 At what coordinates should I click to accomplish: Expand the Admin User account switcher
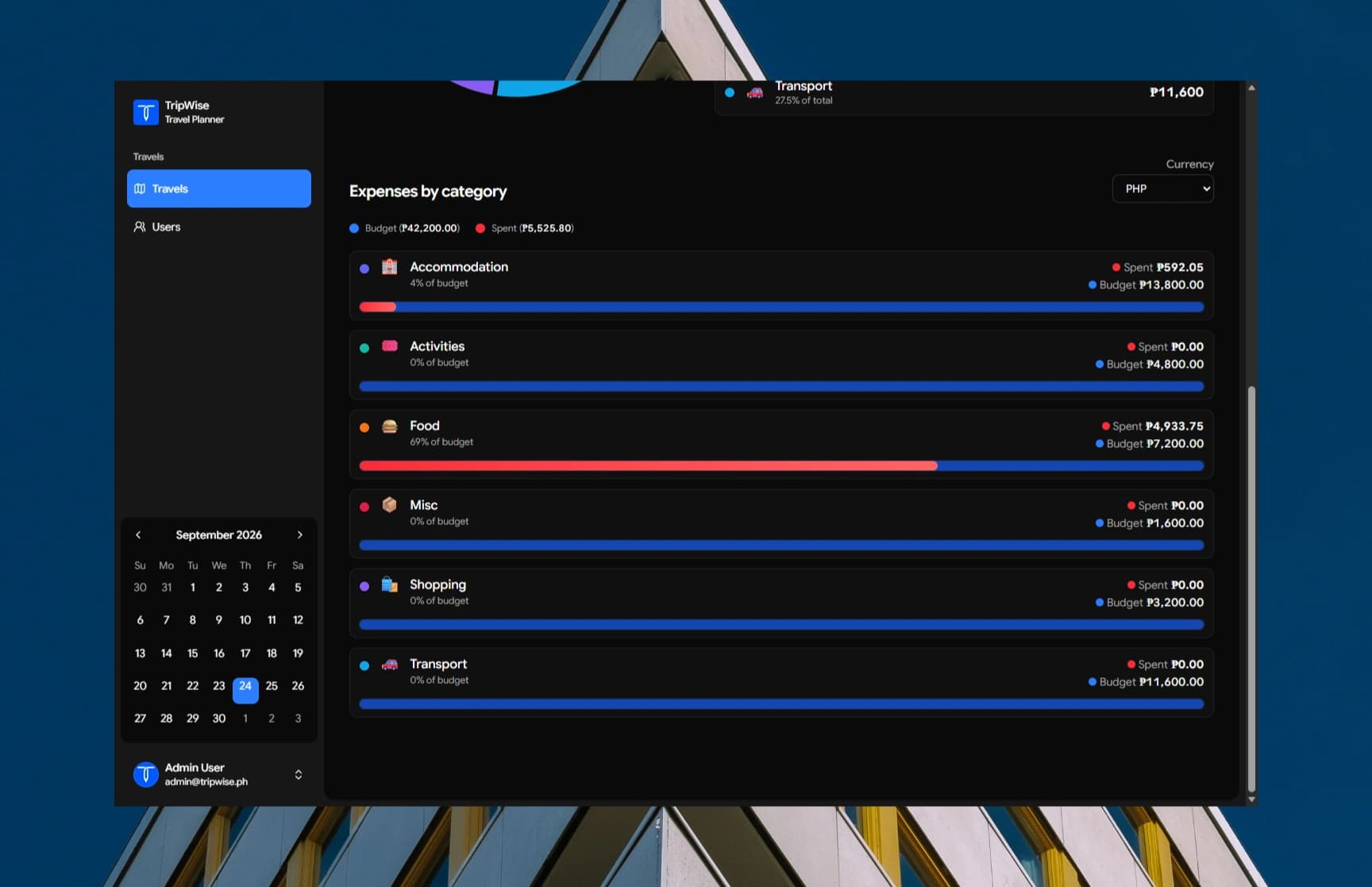299,774
